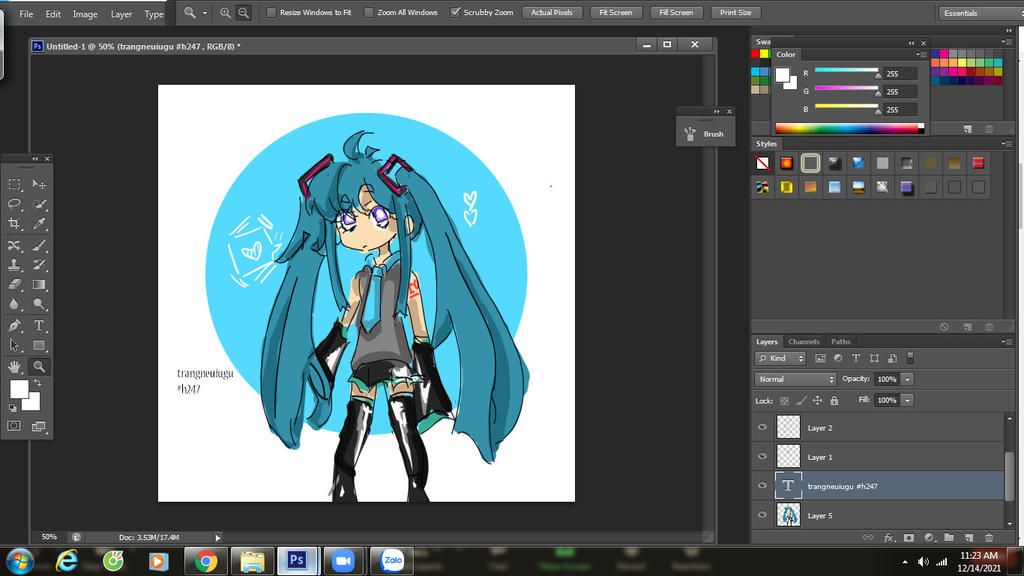This screenshot has width=1024, height=576.
Task: Select the History Brush tool
Action: (x=39, y=265)
